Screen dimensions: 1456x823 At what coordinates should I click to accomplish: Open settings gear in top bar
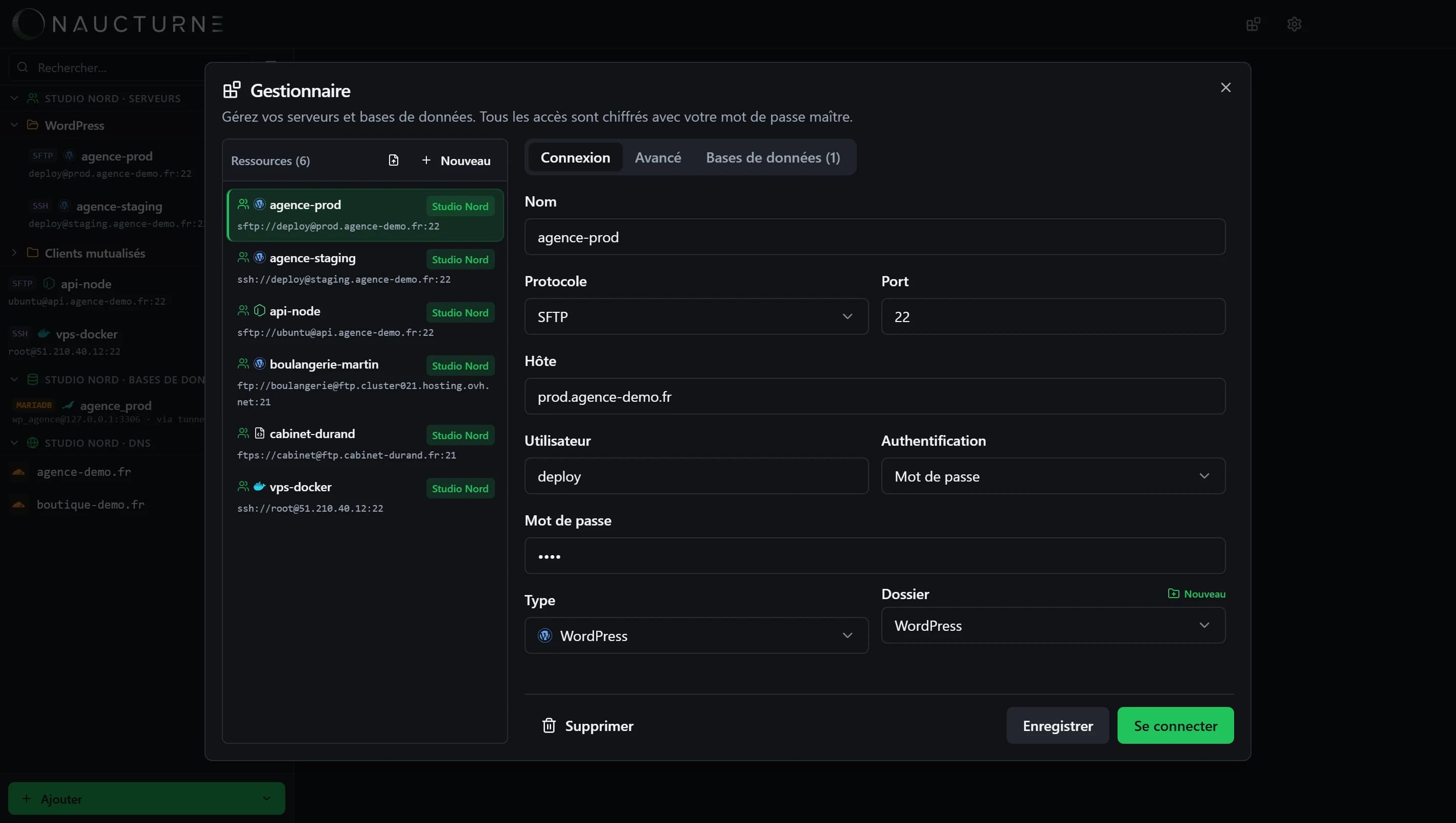(1294, 25)
